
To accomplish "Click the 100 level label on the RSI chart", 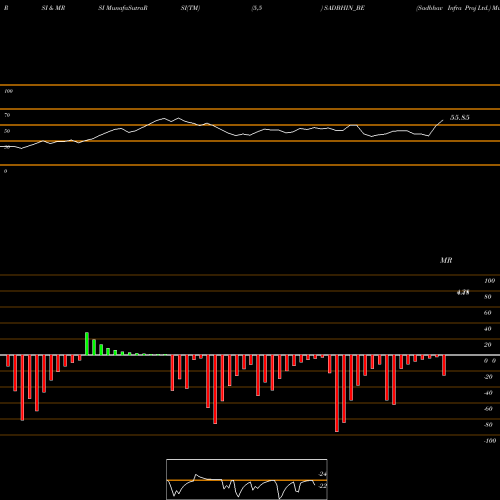I will (x=8, y=91).
